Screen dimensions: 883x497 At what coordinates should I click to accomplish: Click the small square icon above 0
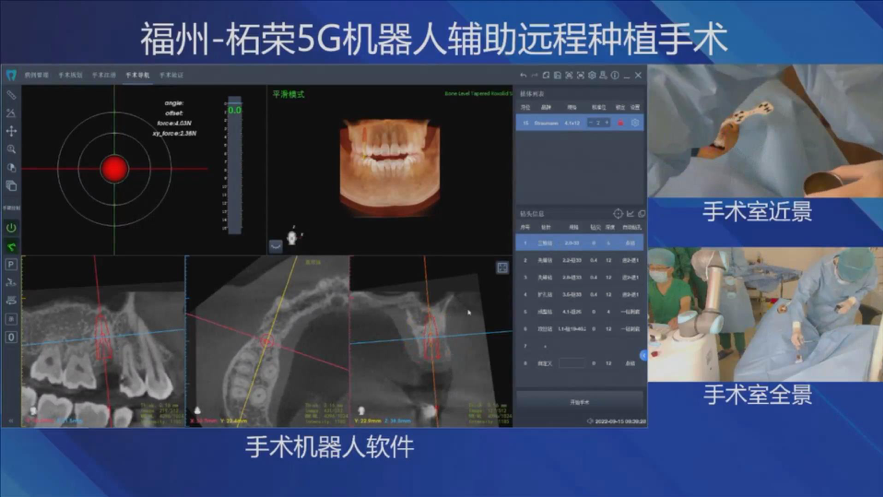(11, 319)
